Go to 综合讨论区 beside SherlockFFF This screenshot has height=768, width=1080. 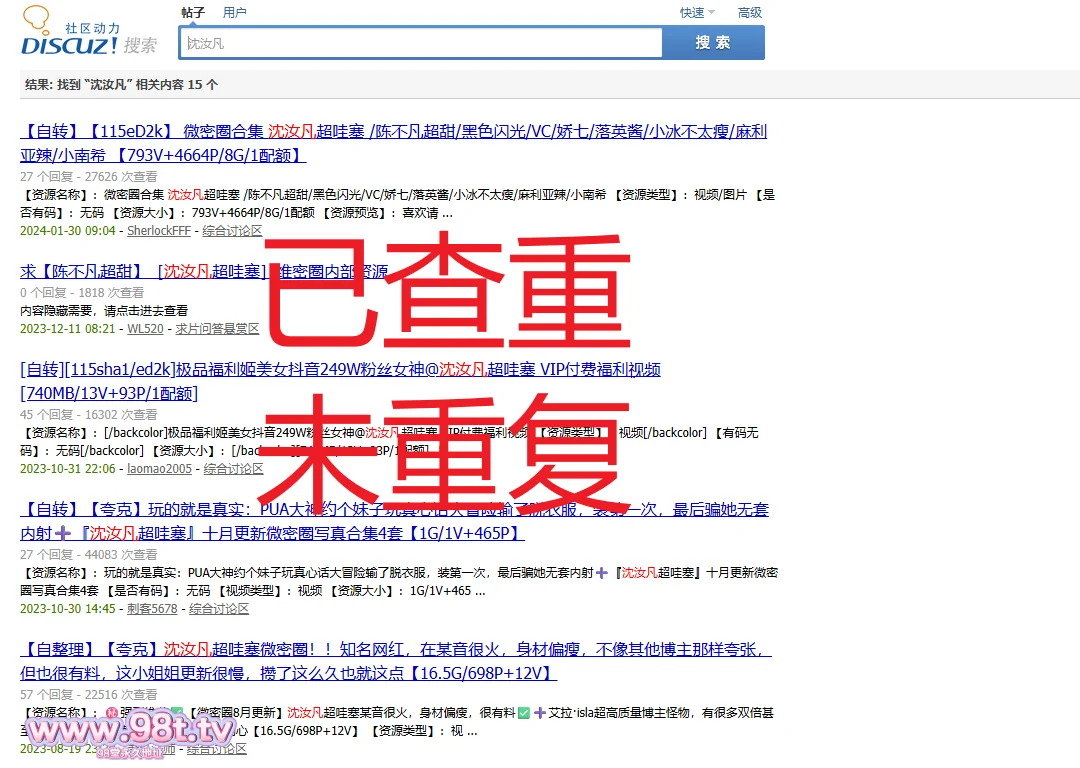232,231
